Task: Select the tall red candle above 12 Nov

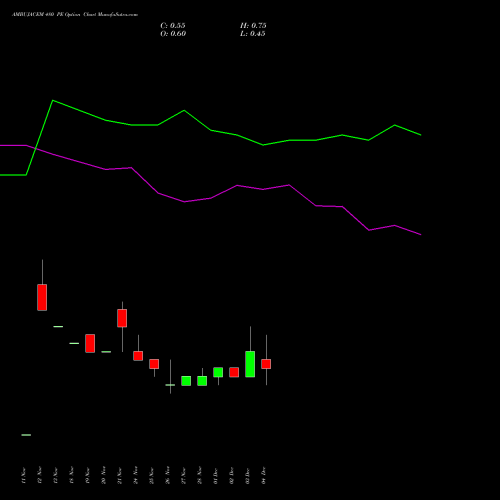Action: (x=42, y=297)
